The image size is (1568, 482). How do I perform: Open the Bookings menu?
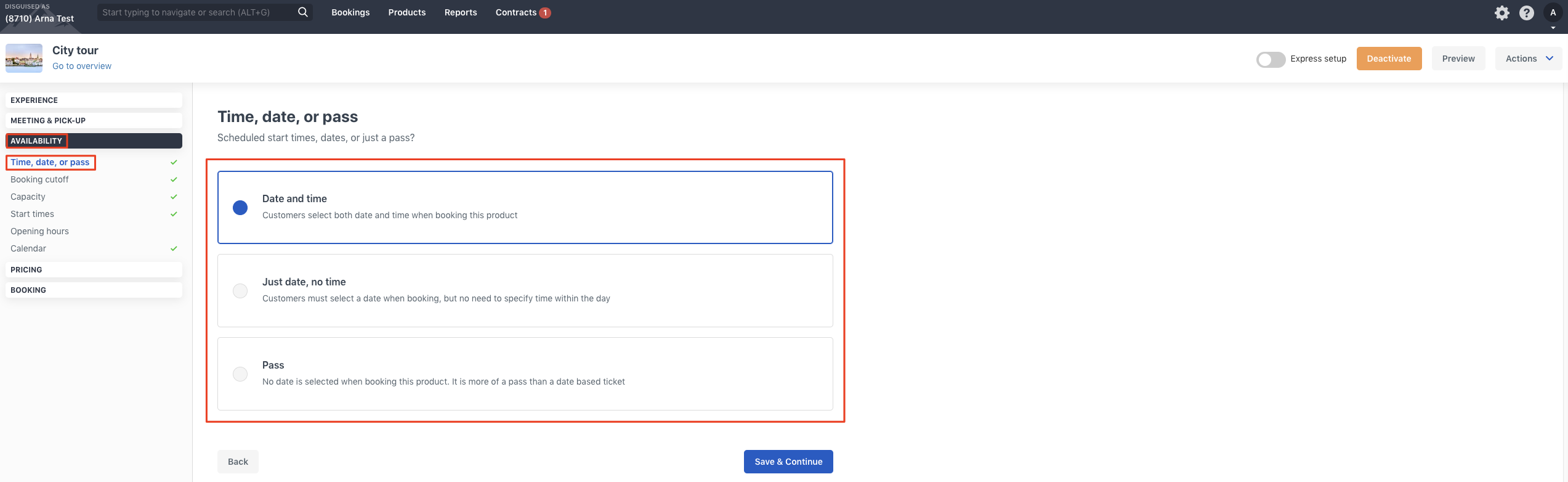pos(350,12)
